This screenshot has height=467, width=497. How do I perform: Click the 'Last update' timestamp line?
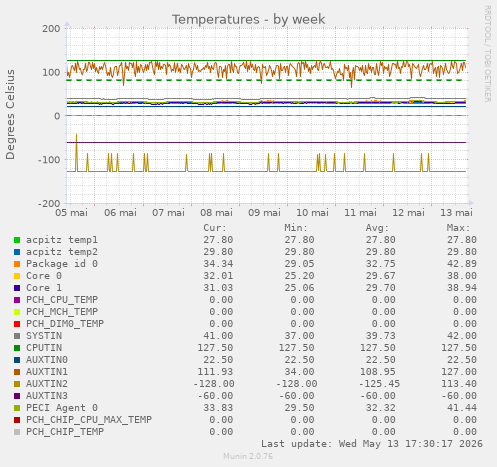[x=372, y=444]
